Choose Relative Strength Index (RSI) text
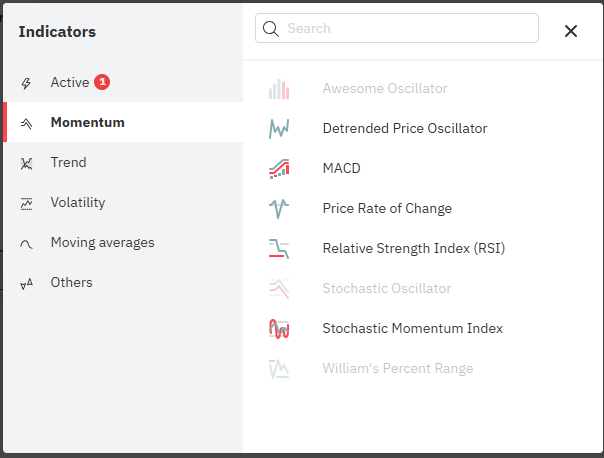 [413, 249]
